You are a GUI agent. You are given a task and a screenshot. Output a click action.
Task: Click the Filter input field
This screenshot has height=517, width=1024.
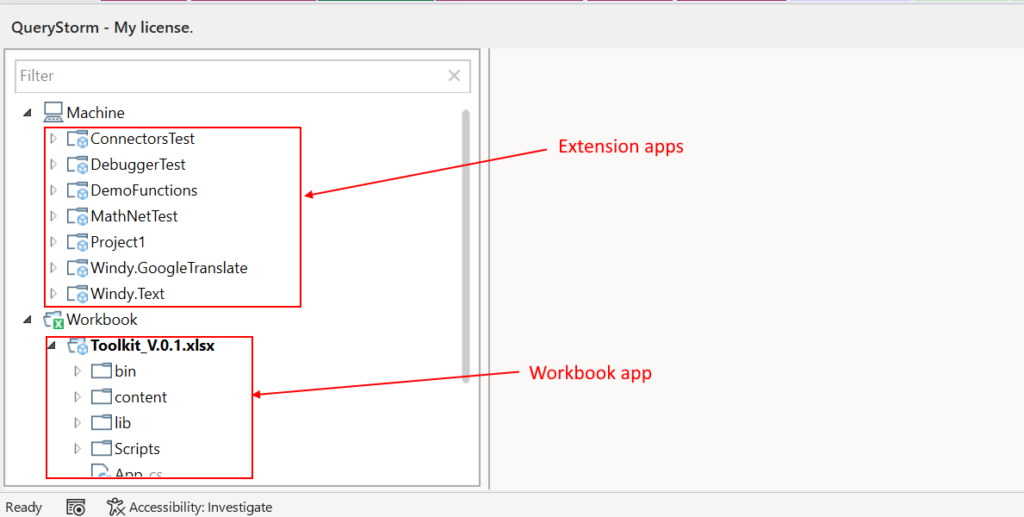tap(242, 76)
